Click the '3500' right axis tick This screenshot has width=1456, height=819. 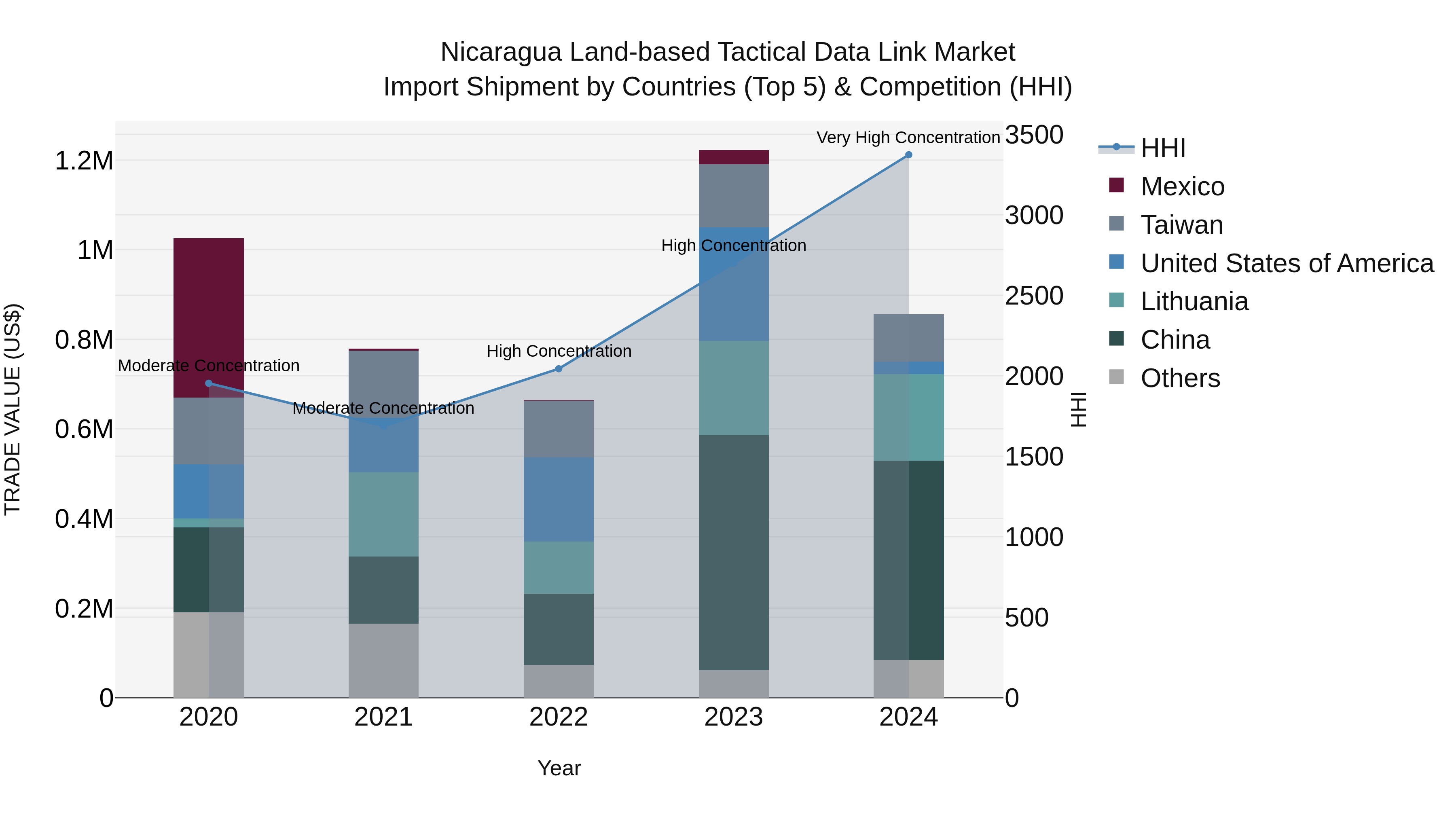1034,135
